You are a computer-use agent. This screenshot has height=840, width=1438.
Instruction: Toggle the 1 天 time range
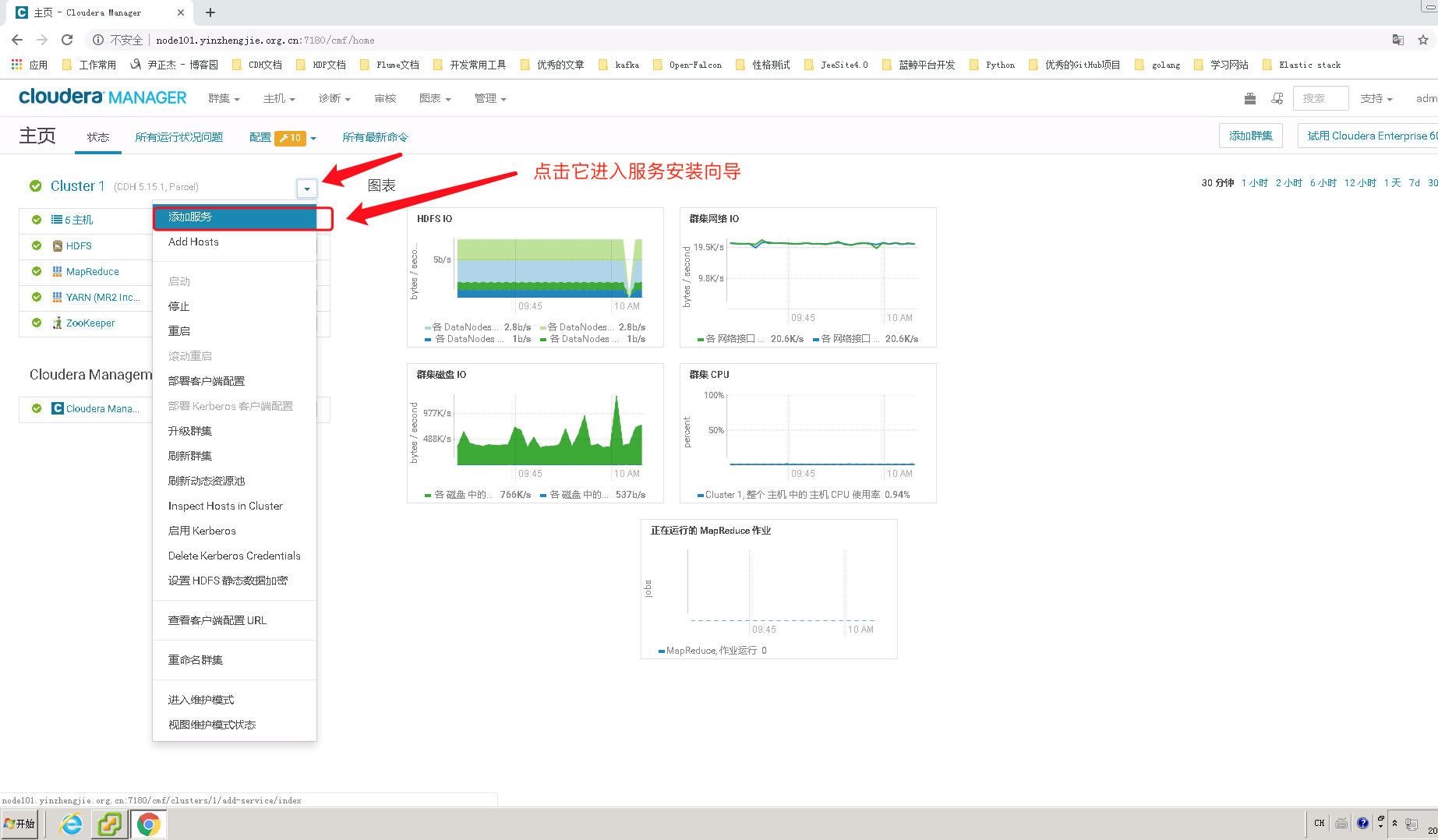[1393, 182]
